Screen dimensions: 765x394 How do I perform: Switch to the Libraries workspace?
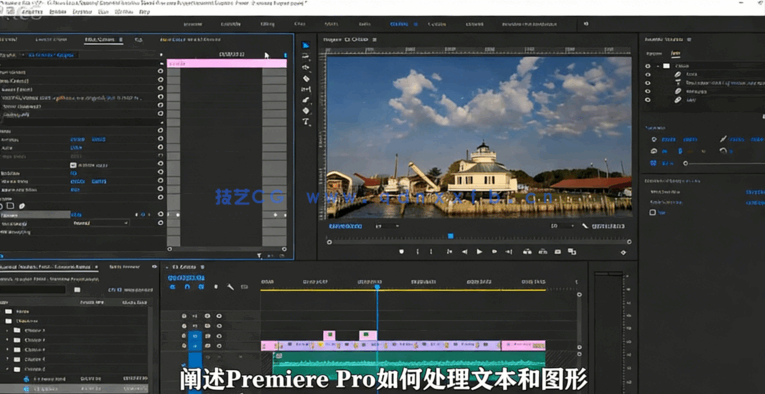[x=474, y=24]
